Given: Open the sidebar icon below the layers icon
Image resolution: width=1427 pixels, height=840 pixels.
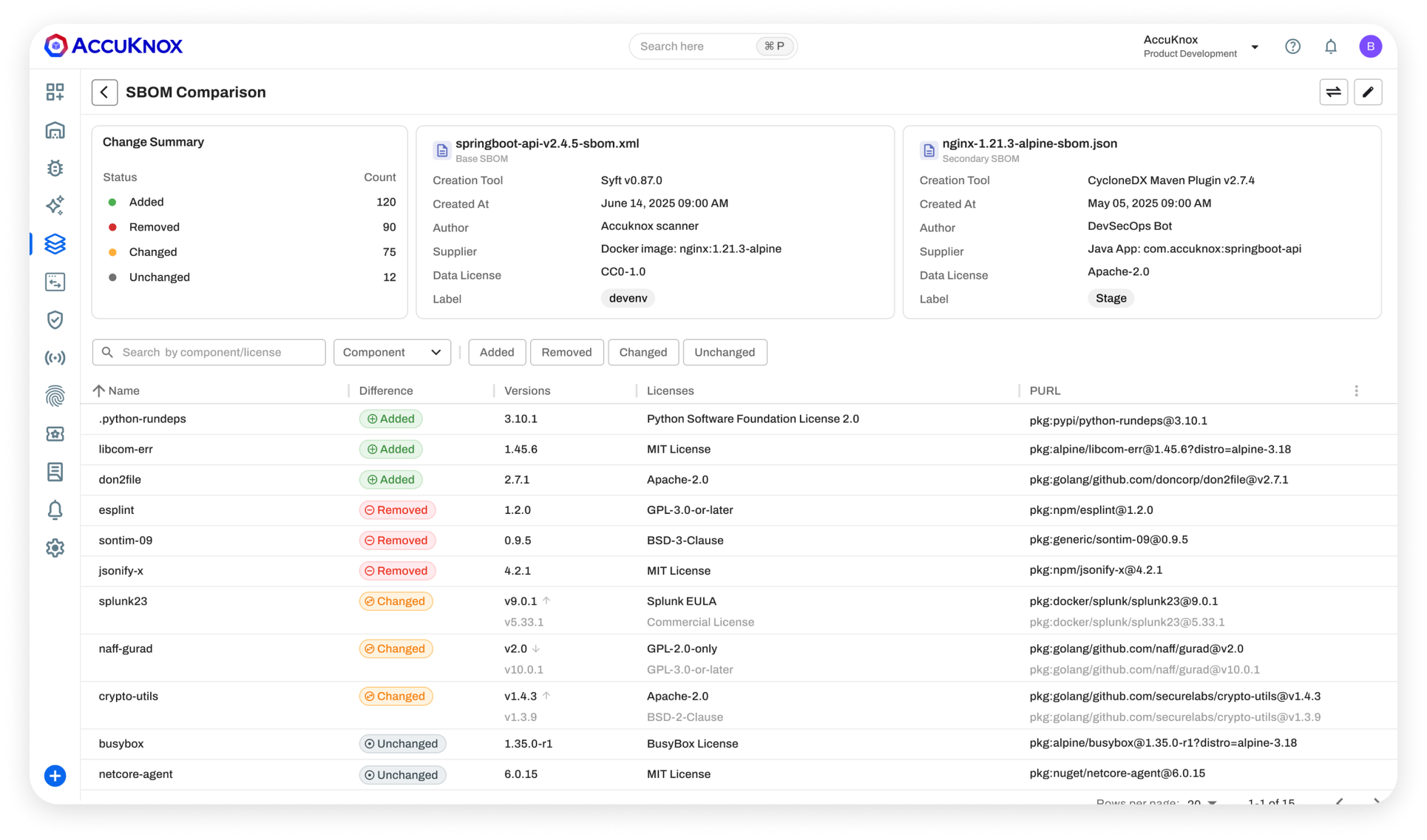Looking at the screenshot, I should (x=55, y=282).
